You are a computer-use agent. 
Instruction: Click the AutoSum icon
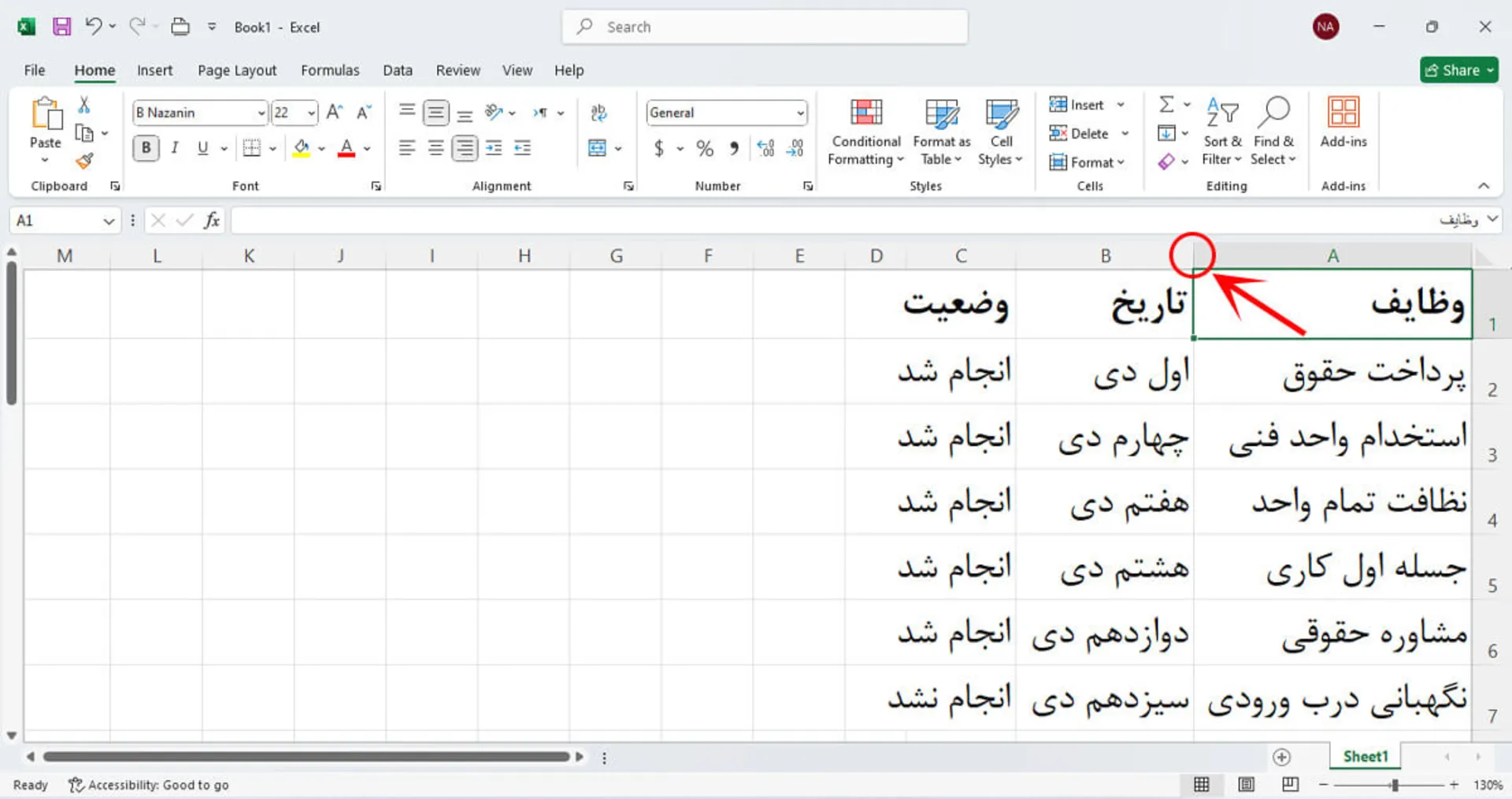click(x=1165, y=103)
